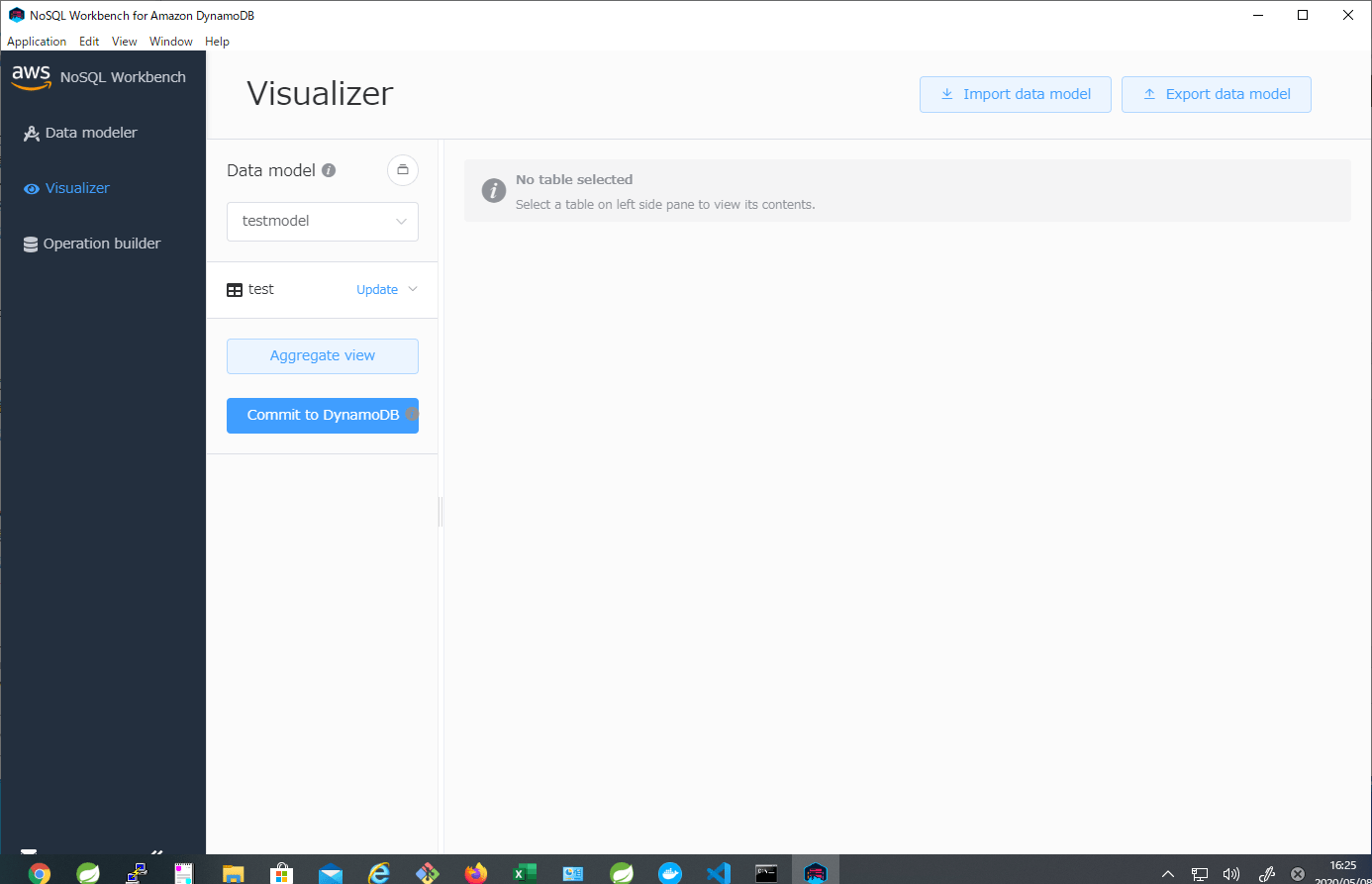Expand the chevron beside Update
1372x884 pixels.
[412, 289]
